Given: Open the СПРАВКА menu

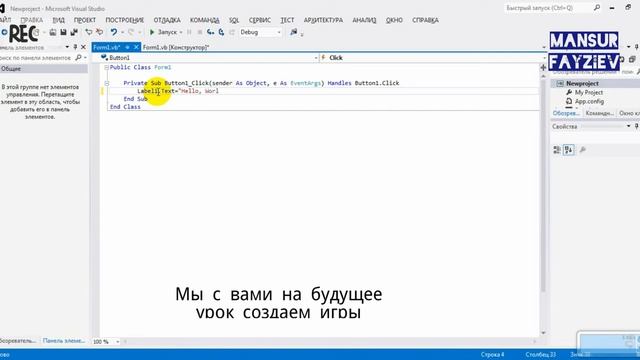Looking at the screenshot, I should point(425,20).
